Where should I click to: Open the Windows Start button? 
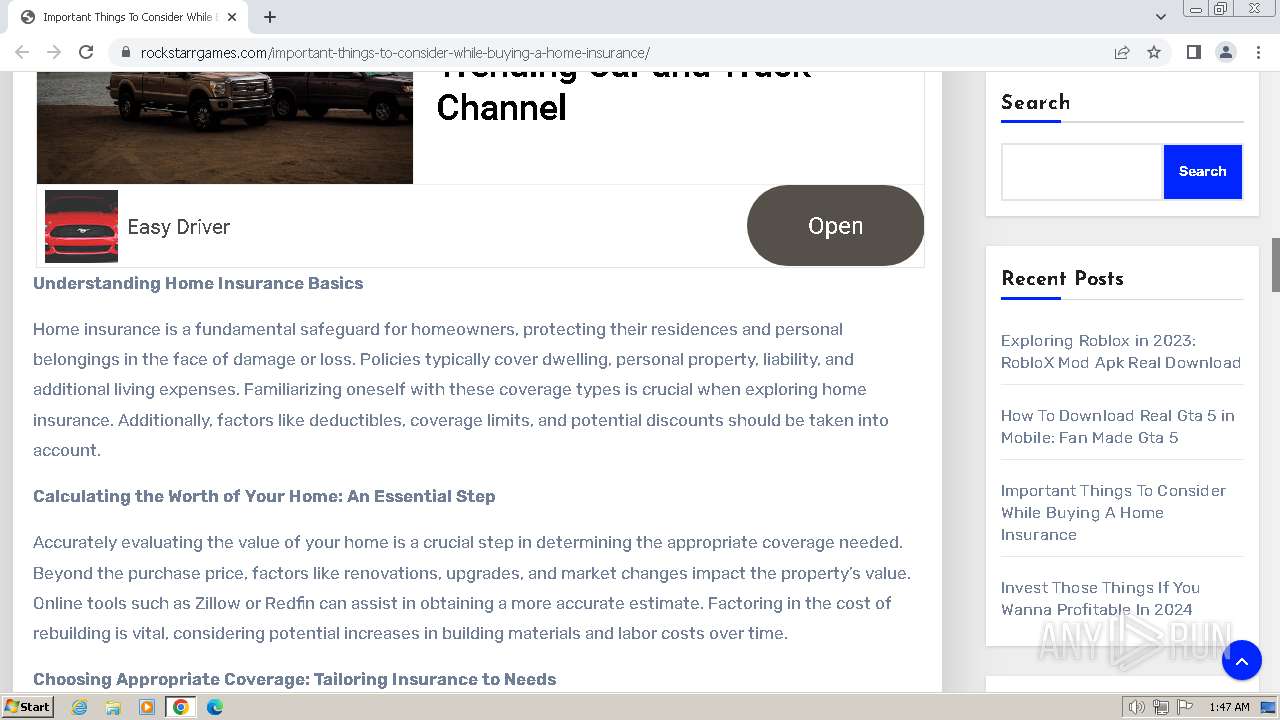click(27, 707)
